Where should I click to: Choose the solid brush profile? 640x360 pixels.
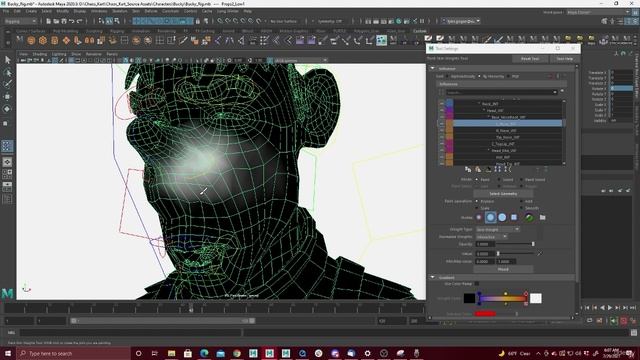pyautogui.click(x=502, y=218)
